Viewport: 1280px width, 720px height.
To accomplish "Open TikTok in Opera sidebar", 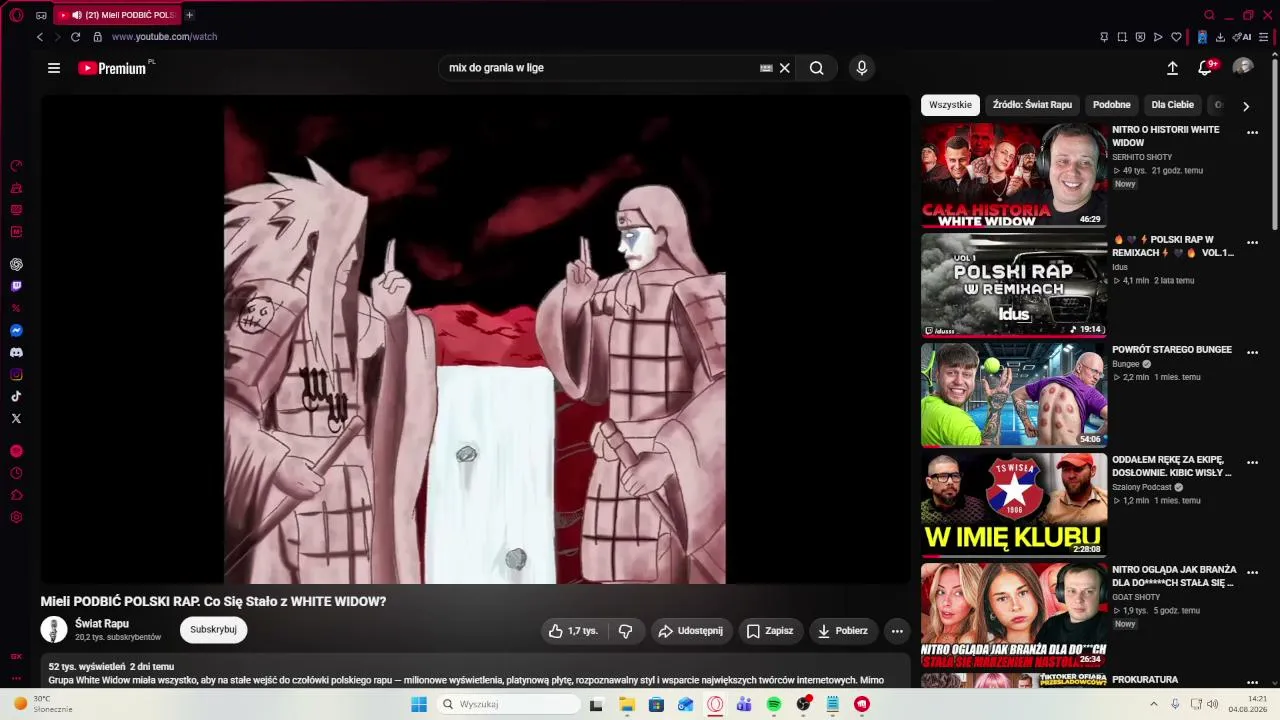I will [x=16, y=397].
